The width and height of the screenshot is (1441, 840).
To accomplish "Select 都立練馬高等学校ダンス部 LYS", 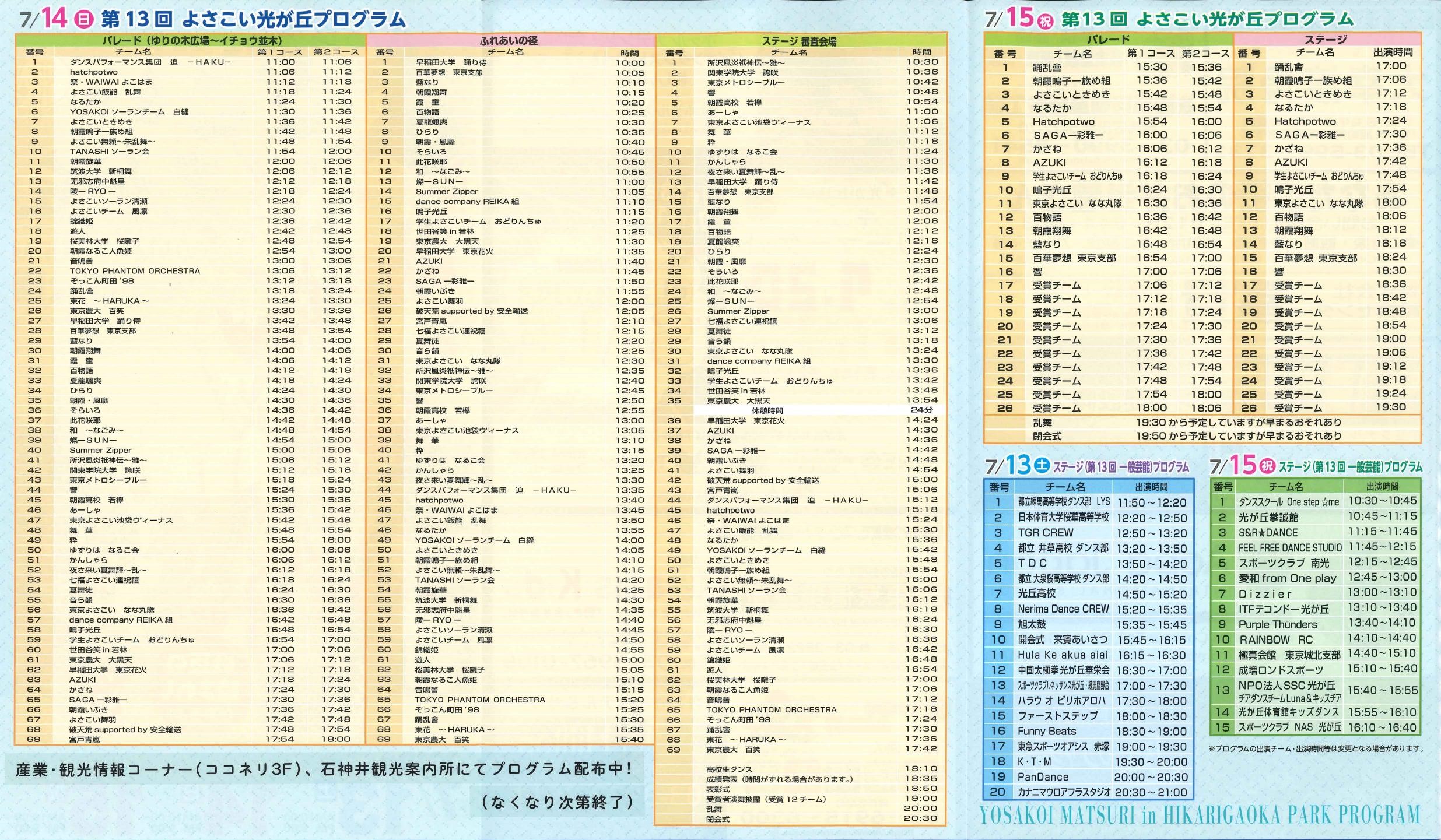I will click(x=1064, y=502).
